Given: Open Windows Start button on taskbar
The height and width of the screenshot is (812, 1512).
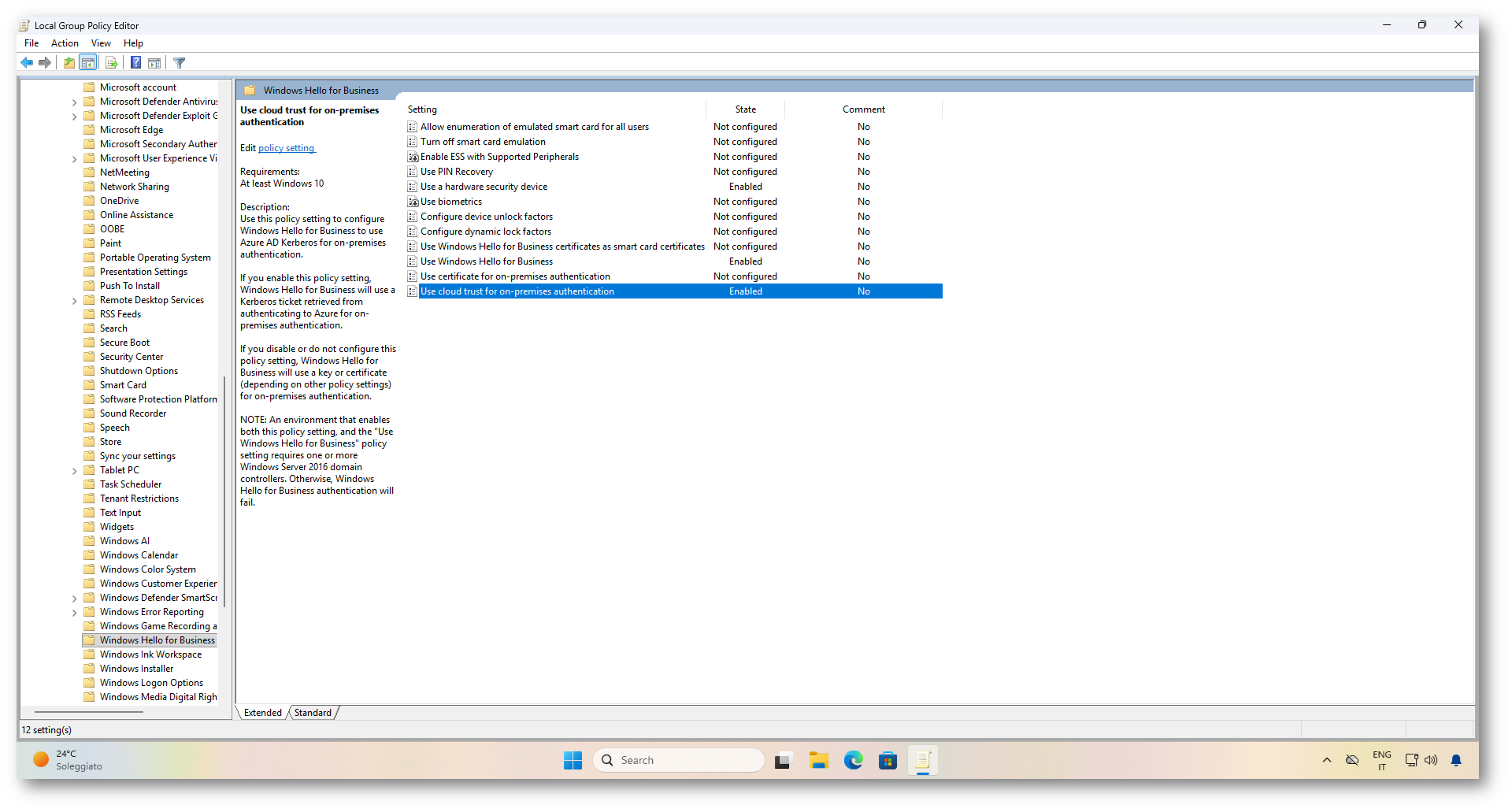Looking at the screenshot, I should [573, 760].
